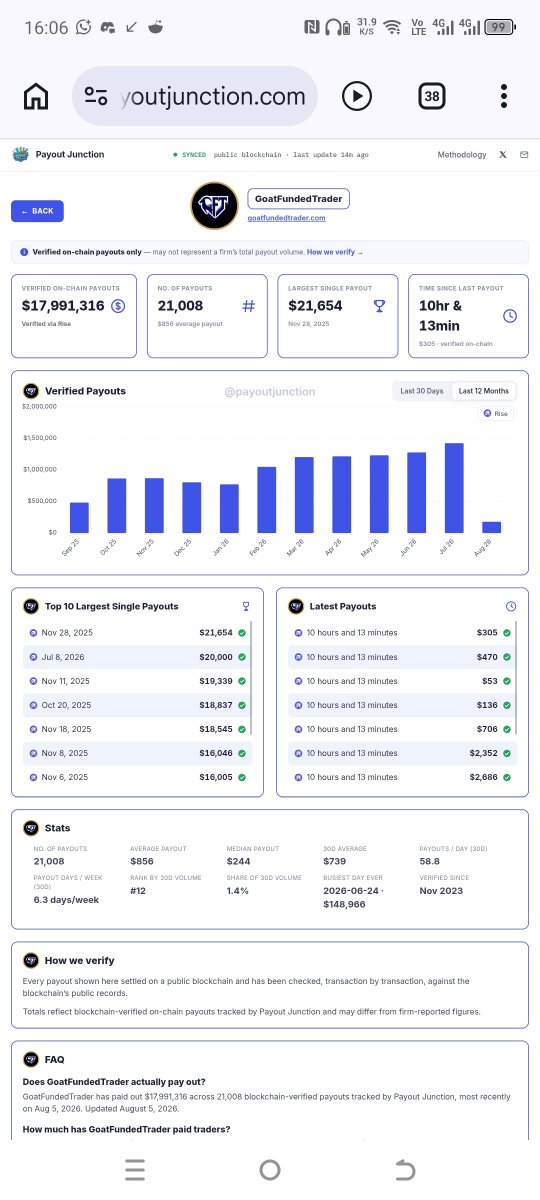This screenshot has height=1200, width=540.
Task: Tap the Android recent apps button
Action: point(135,1170)
